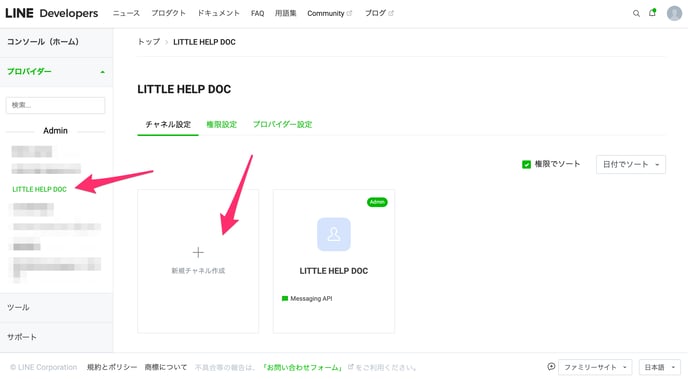Open the user profile avatar
This screenshot has width=688, height=379.
(x=674, y=13)
